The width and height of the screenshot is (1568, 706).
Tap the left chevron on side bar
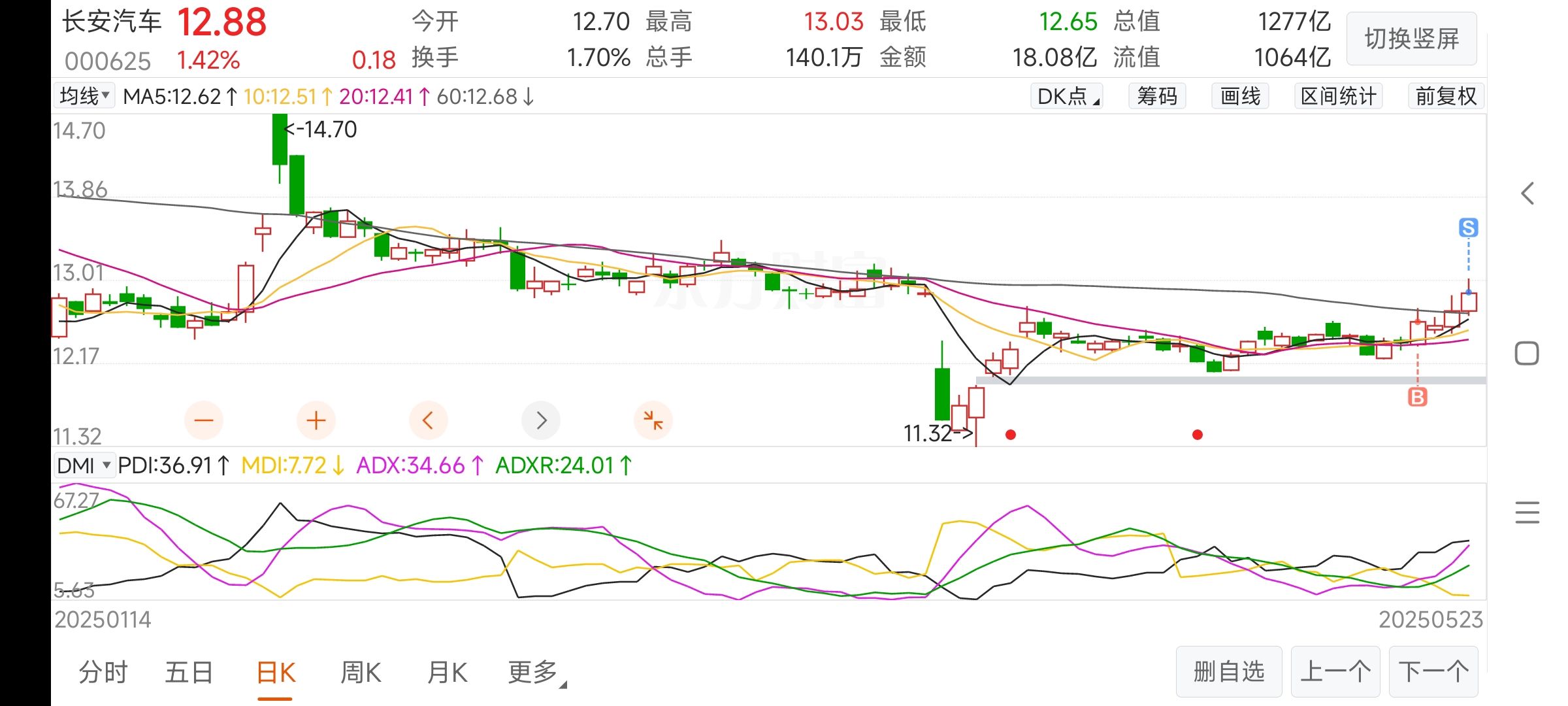1527,193
